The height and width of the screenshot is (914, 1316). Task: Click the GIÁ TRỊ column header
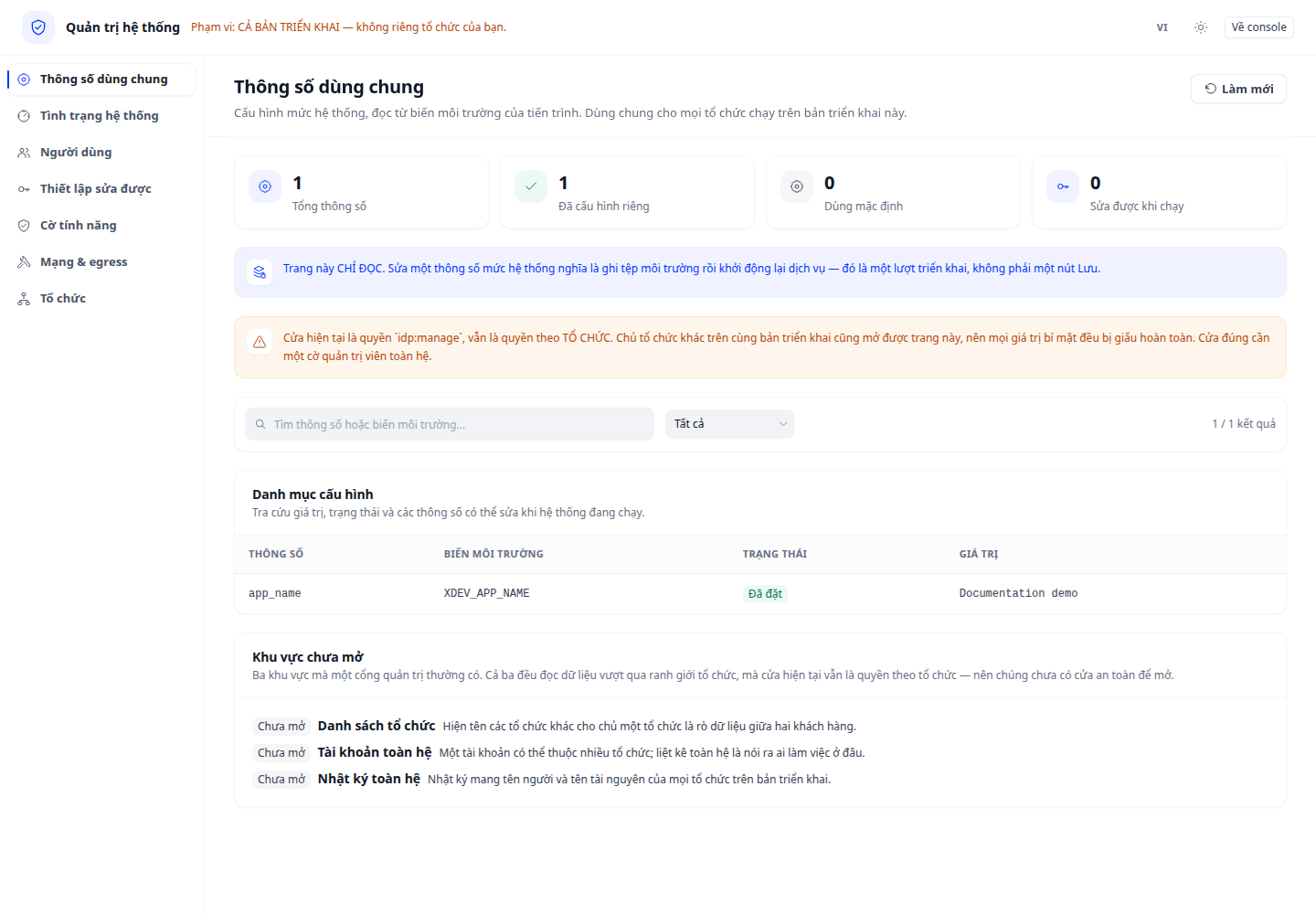click(x=979, y=554)
